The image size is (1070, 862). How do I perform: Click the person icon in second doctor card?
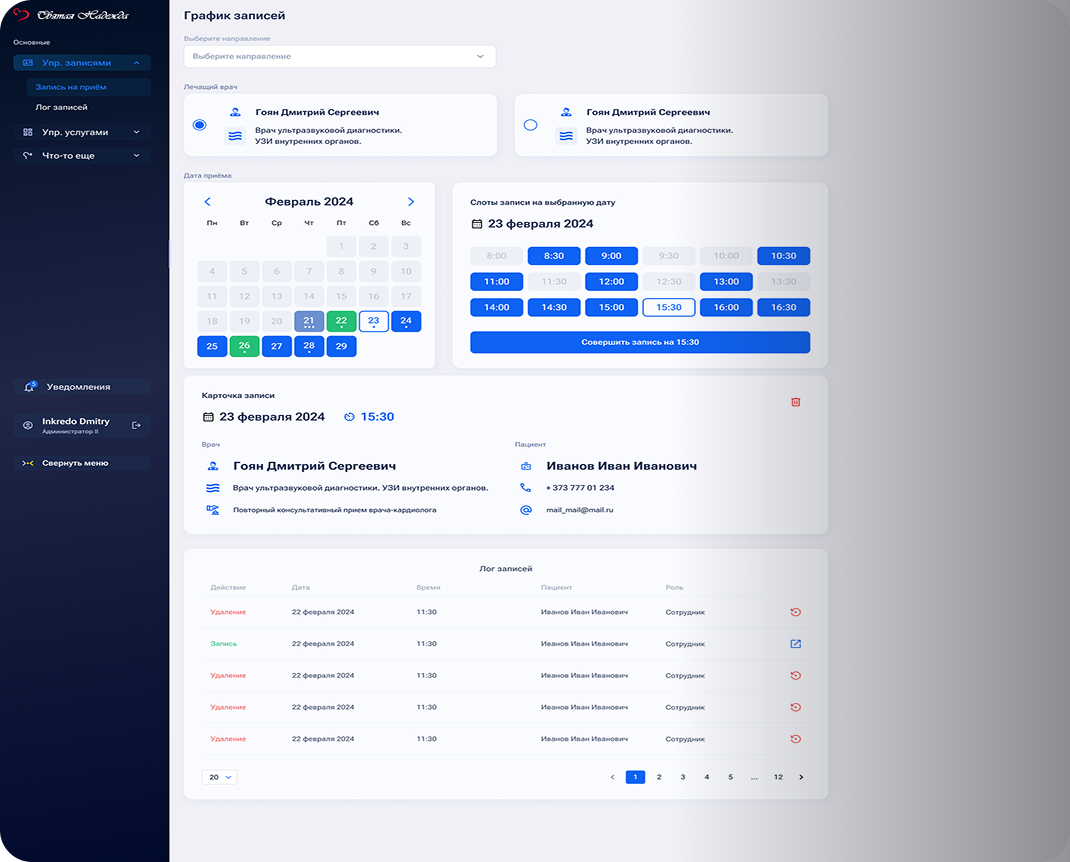(566, 112)
